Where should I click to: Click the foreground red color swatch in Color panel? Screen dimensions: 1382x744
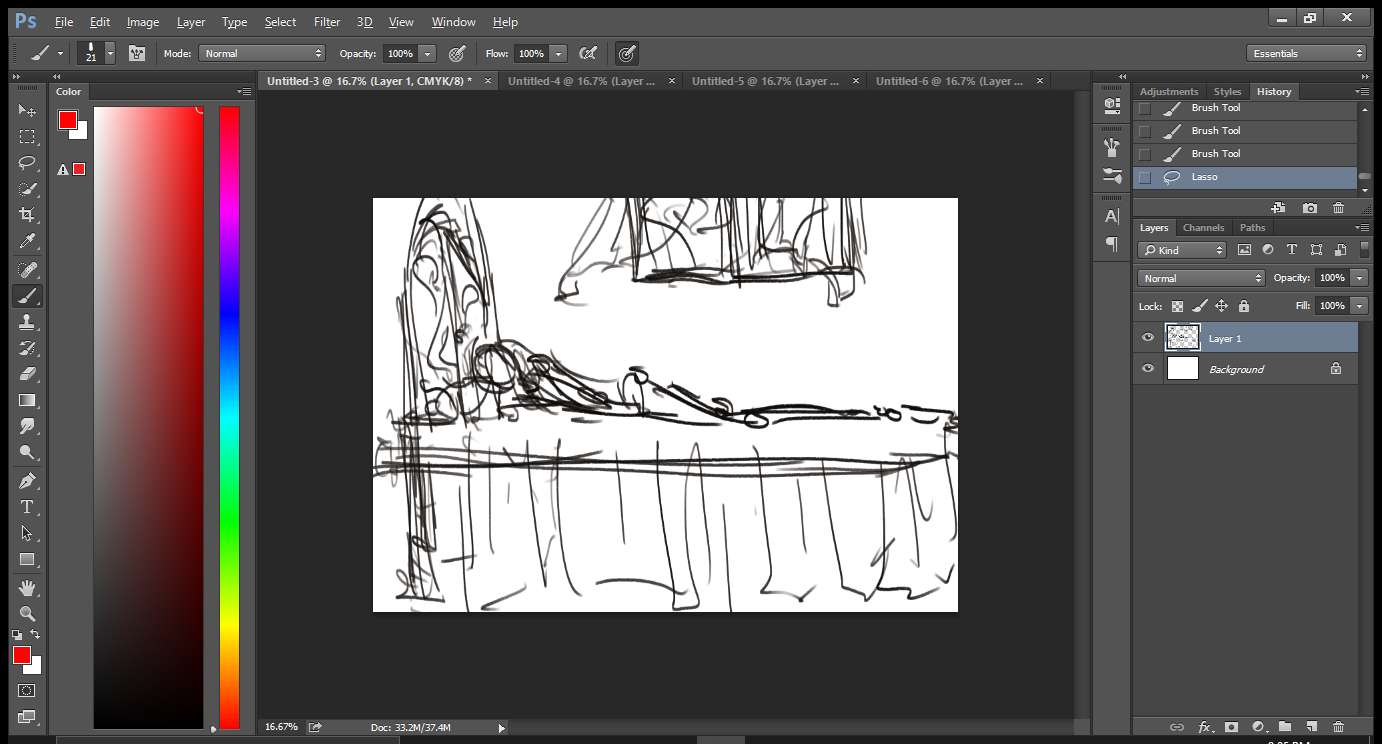pos(67,120)
